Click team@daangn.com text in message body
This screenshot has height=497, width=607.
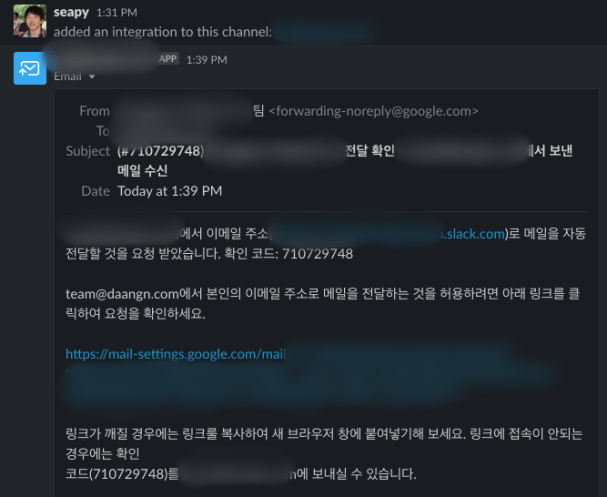tap(122, 294)
